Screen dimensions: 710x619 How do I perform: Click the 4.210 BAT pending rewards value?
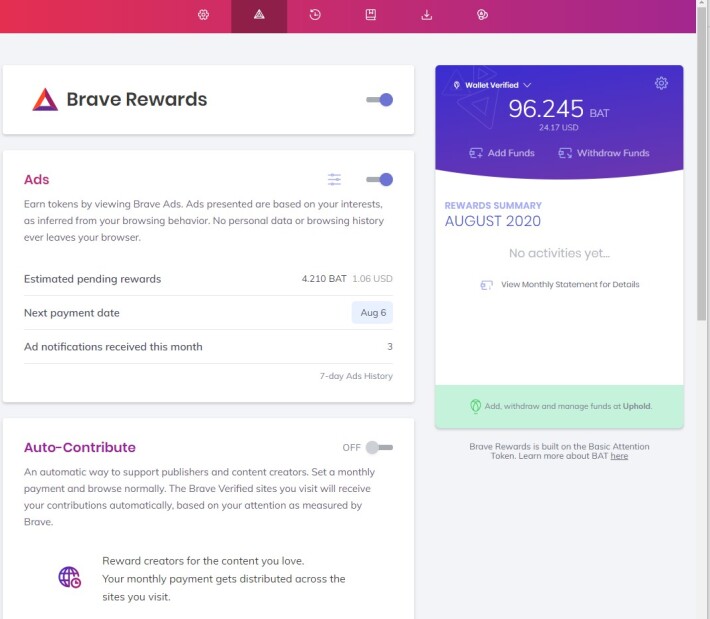pos(324,278)
